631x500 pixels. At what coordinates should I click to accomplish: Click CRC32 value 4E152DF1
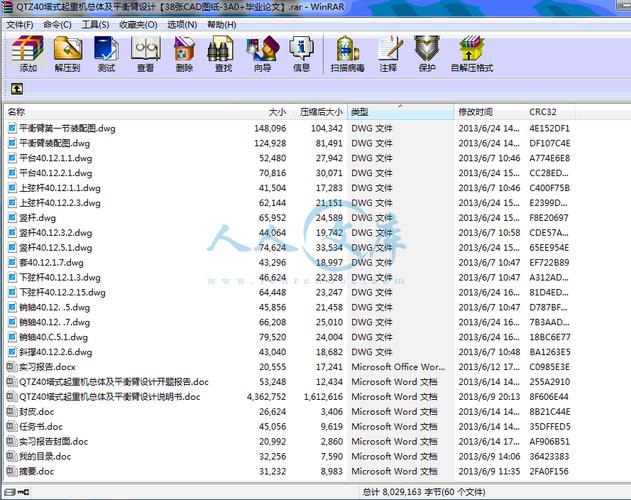click(x=550, y=128)
